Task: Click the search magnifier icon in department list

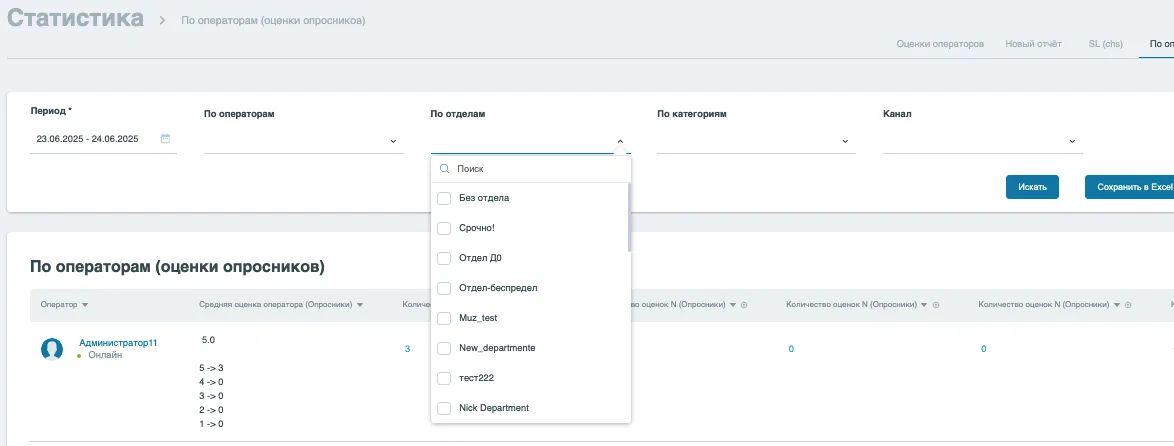Action: click(x=445, y=169)
